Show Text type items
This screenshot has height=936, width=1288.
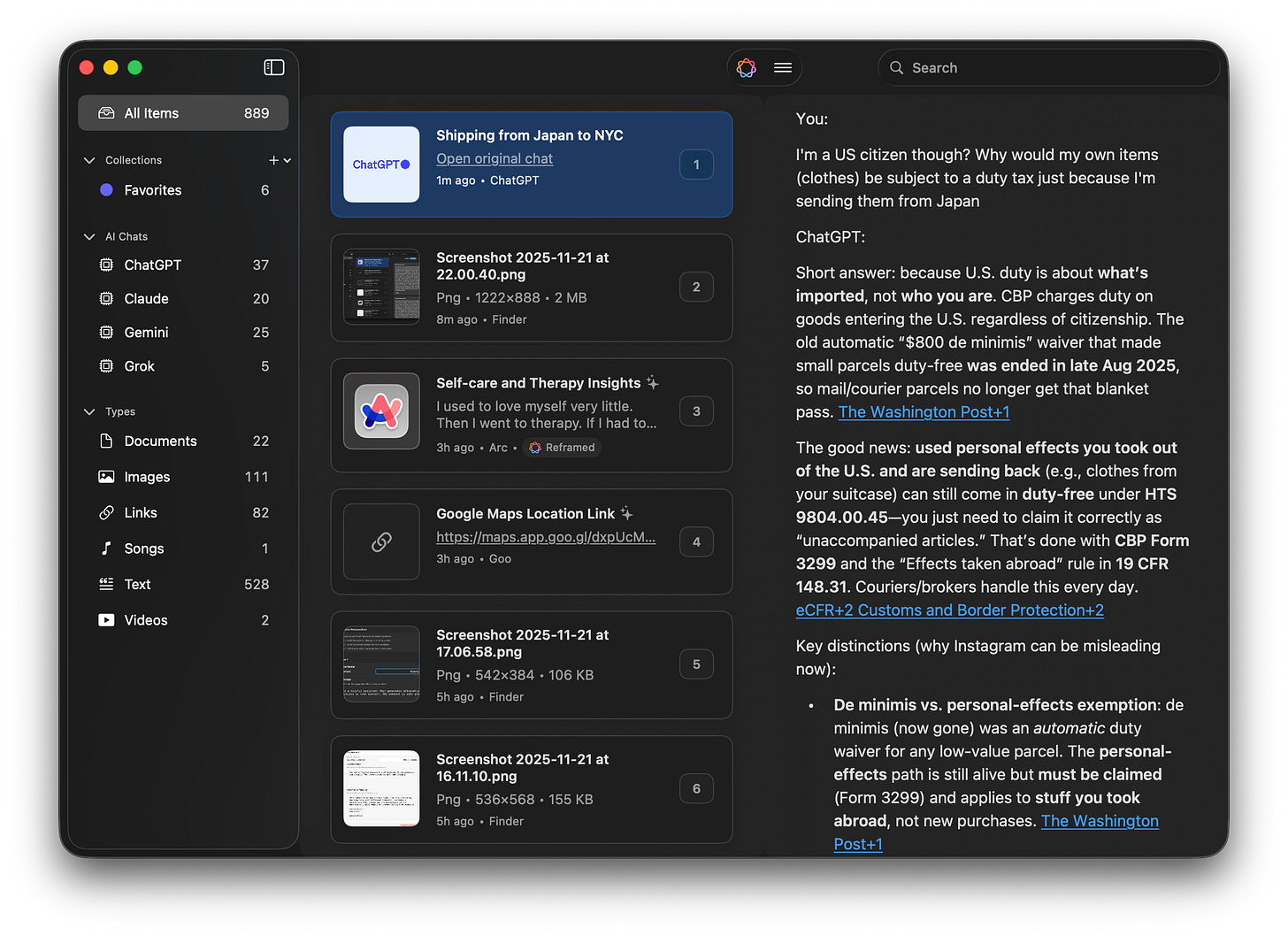coord(183,584)
